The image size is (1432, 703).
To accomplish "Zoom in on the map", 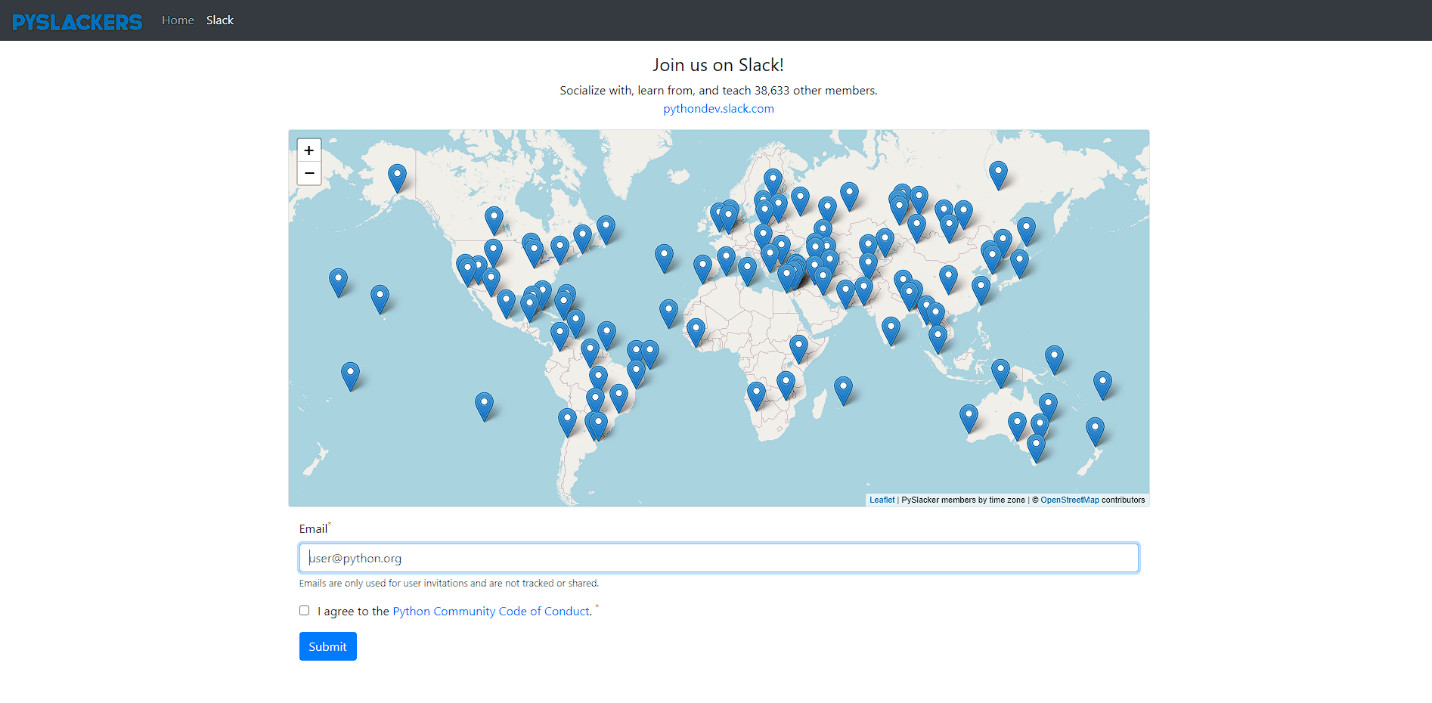I will click(x=309, y=149).
